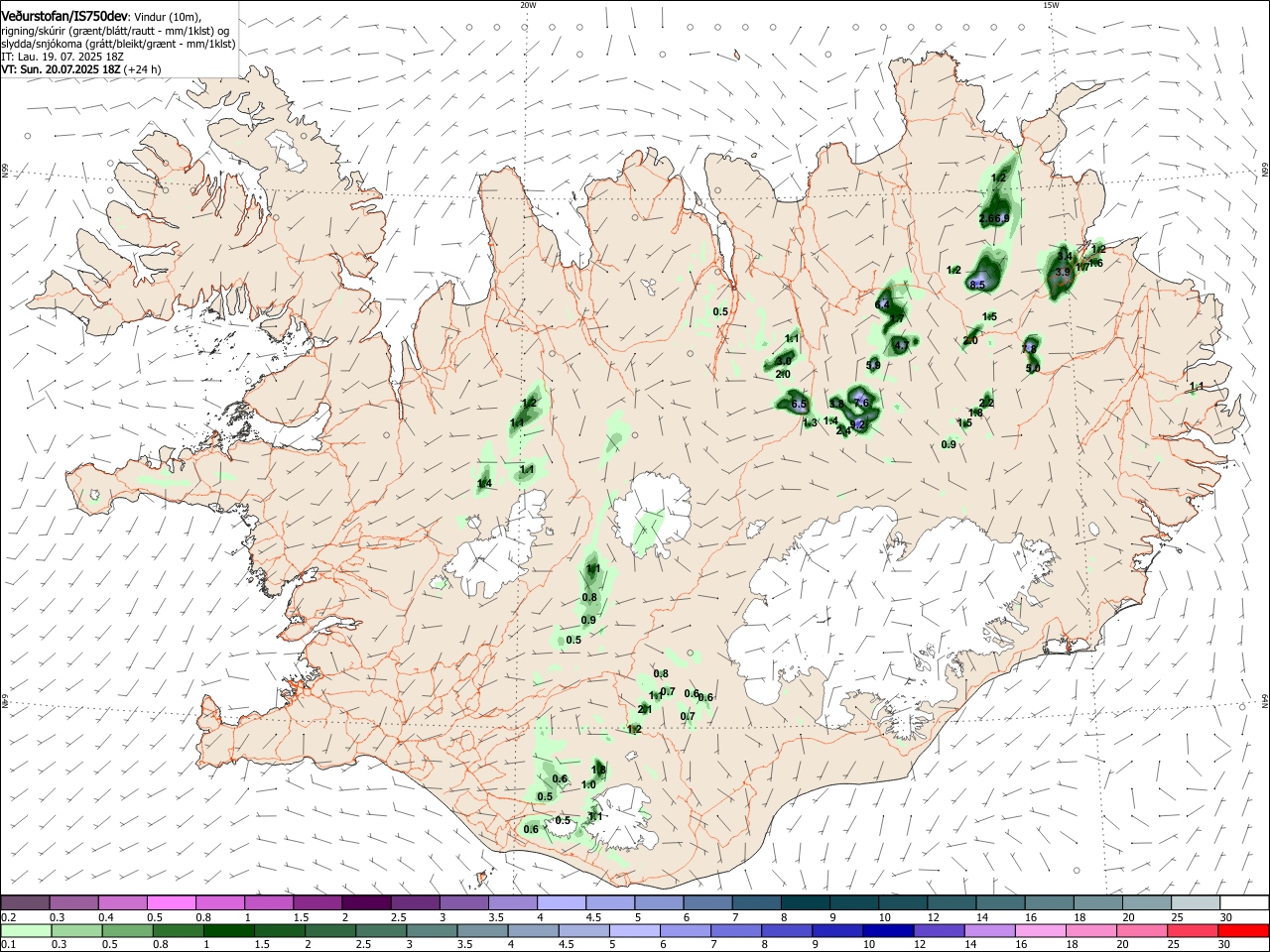Click the 6.4 precipitation value on the map

(x=883, y=303)
